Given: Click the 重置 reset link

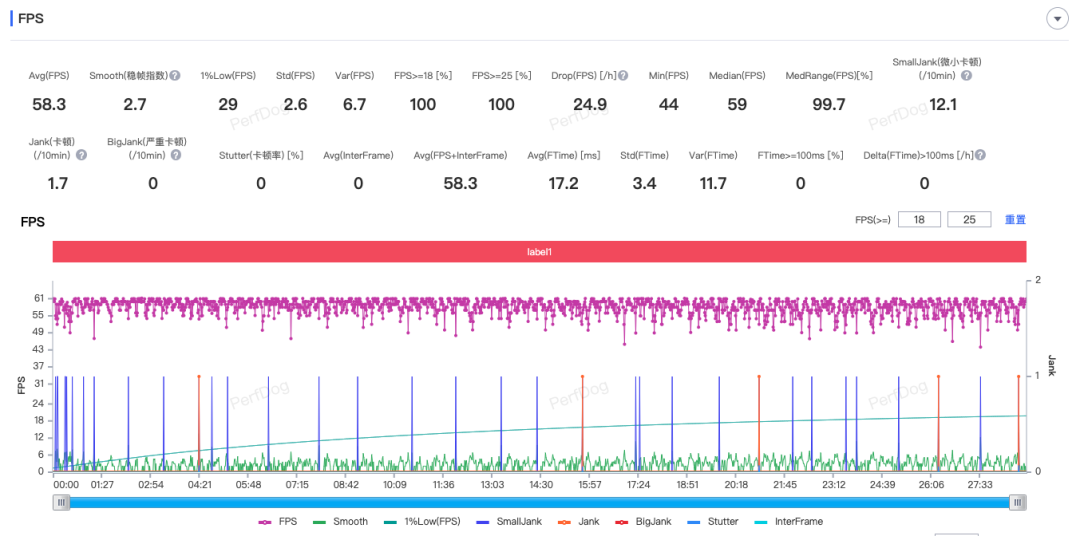Looking at the screenshot, I should click(x=1015, y=220).
